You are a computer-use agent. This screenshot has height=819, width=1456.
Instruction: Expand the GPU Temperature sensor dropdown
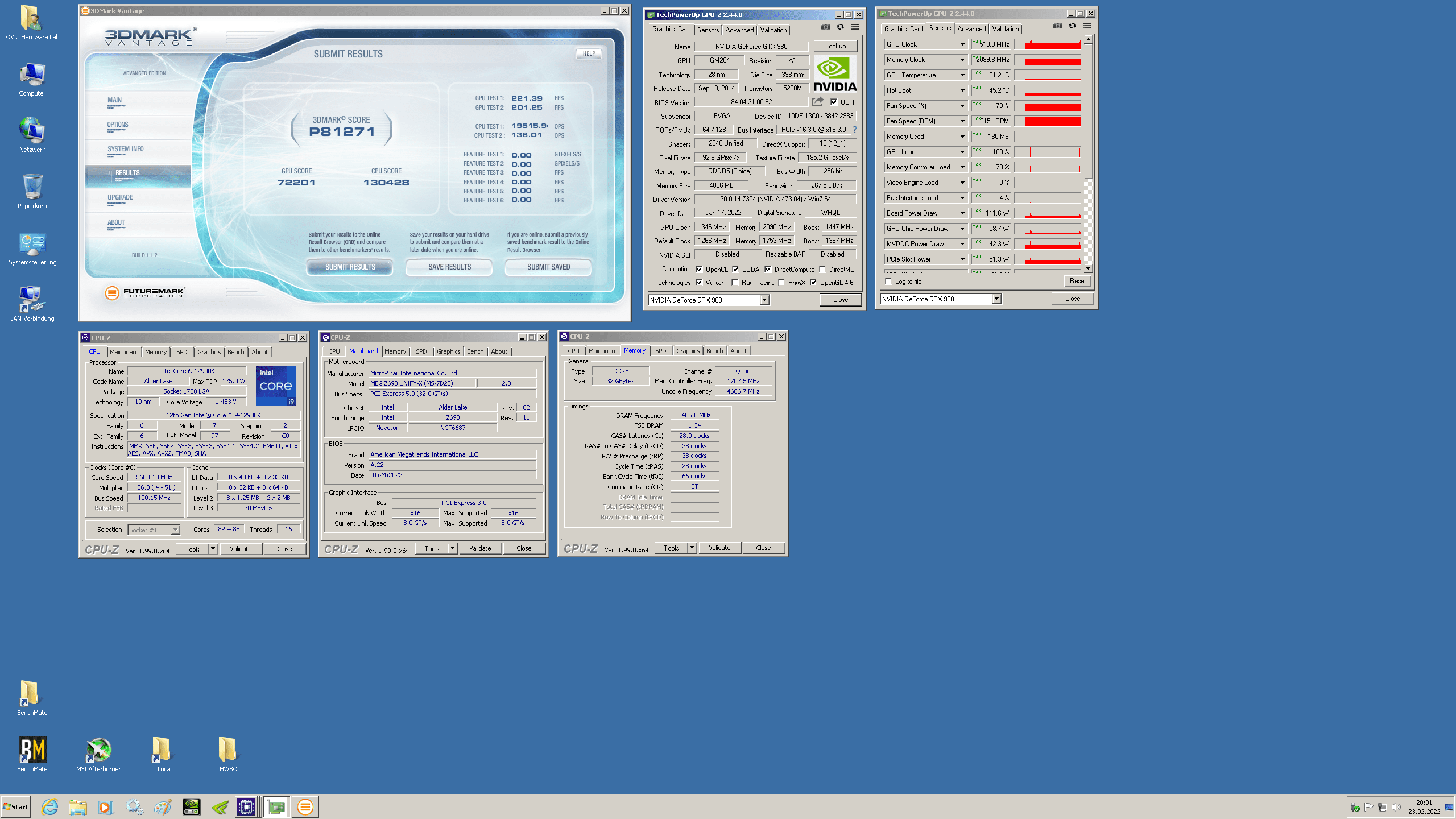962,75
